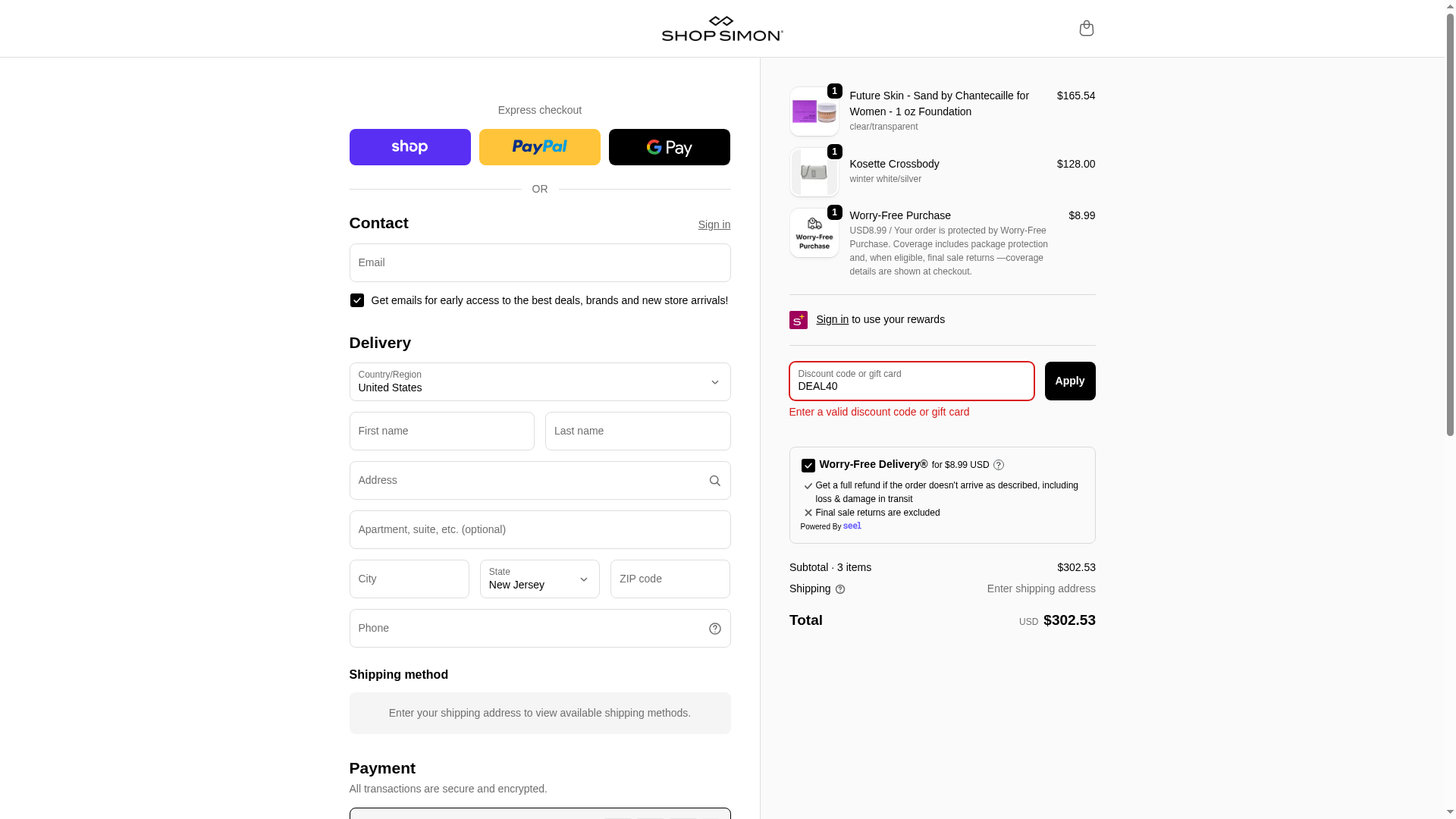
Task: Uncheck the email offers checkbox
Action: [357, 300]
